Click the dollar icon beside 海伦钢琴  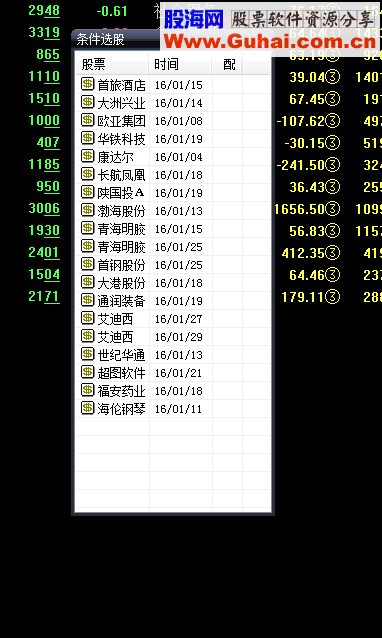pos(87,408)
